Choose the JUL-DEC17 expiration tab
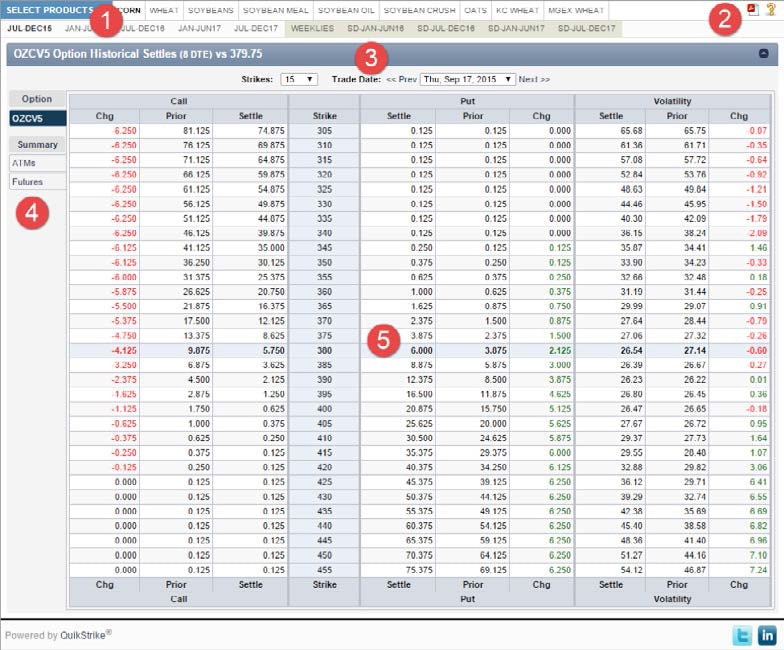This screenshot has width=784, height=650. point(256,28)
